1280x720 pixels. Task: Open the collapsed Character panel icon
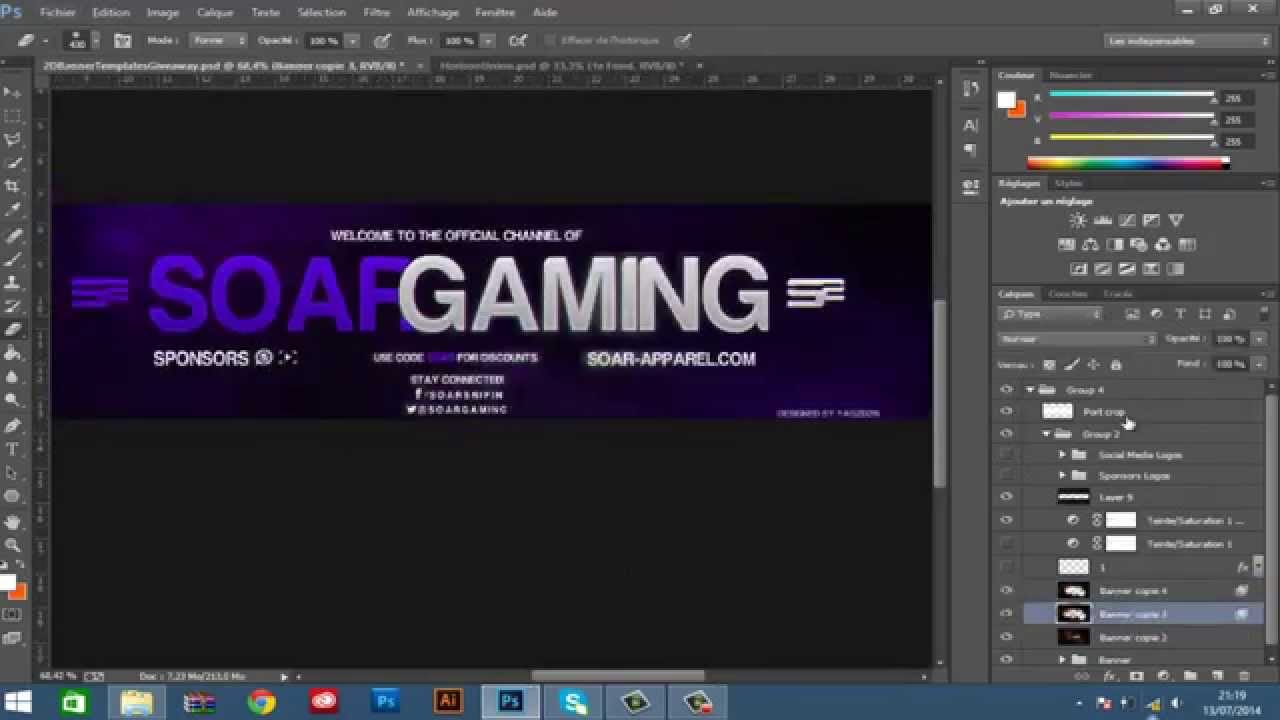tap(970, 125)
